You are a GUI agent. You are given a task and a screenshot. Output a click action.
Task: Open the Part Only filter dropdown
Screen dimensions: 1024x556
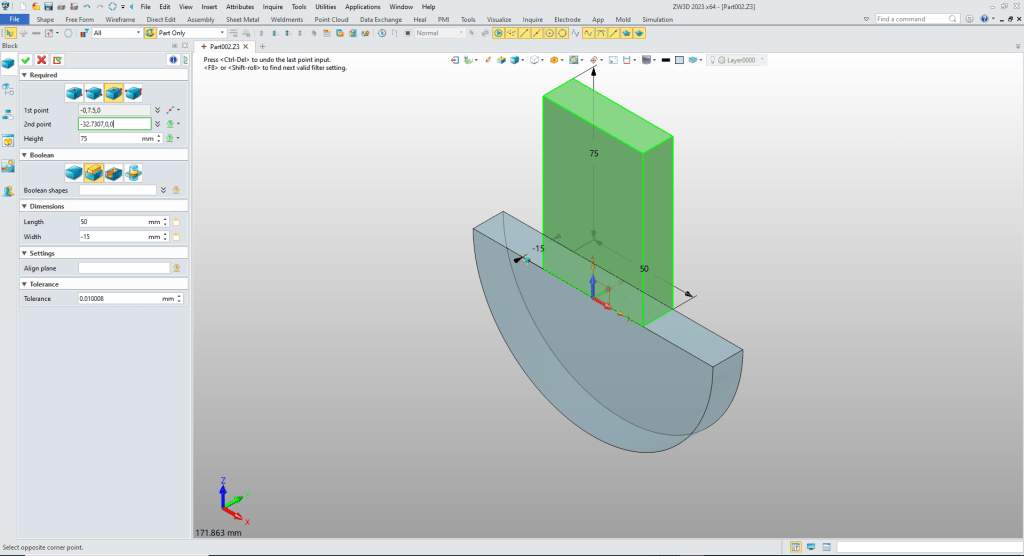(220, 33)
